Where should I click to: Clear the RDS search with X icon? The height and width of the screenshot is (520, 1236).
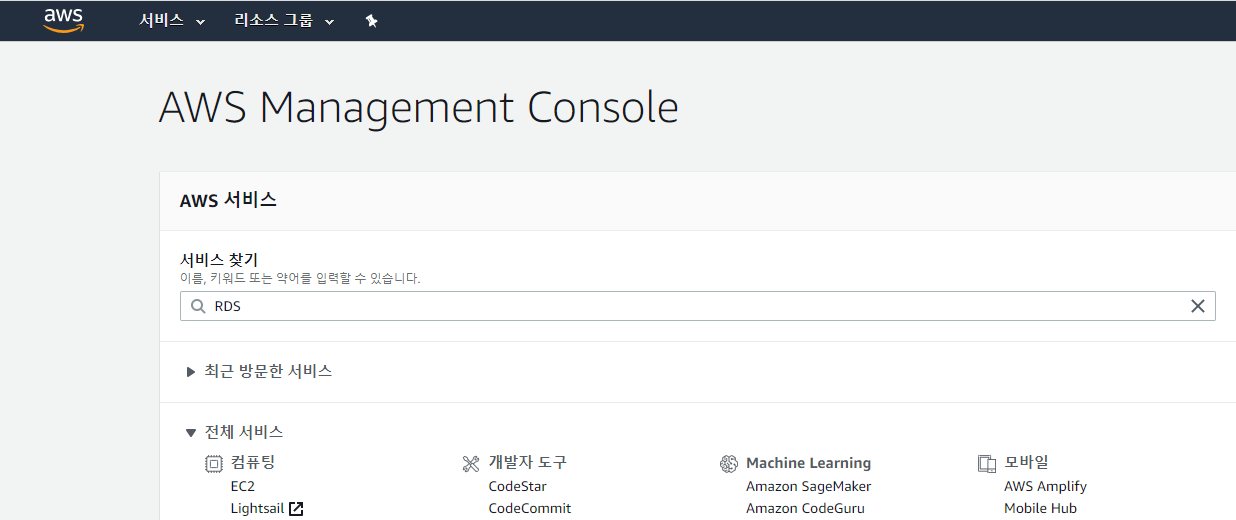coord(1197,307)
